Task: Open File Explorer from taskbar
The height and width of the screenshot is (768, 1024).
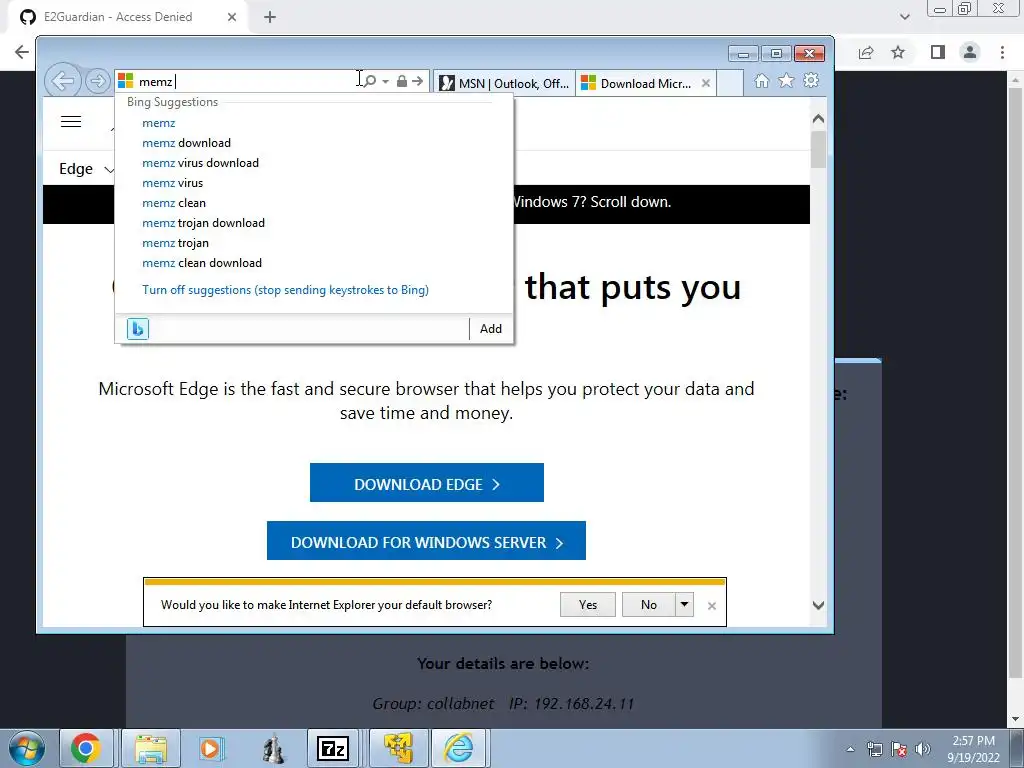Action: 151,748
